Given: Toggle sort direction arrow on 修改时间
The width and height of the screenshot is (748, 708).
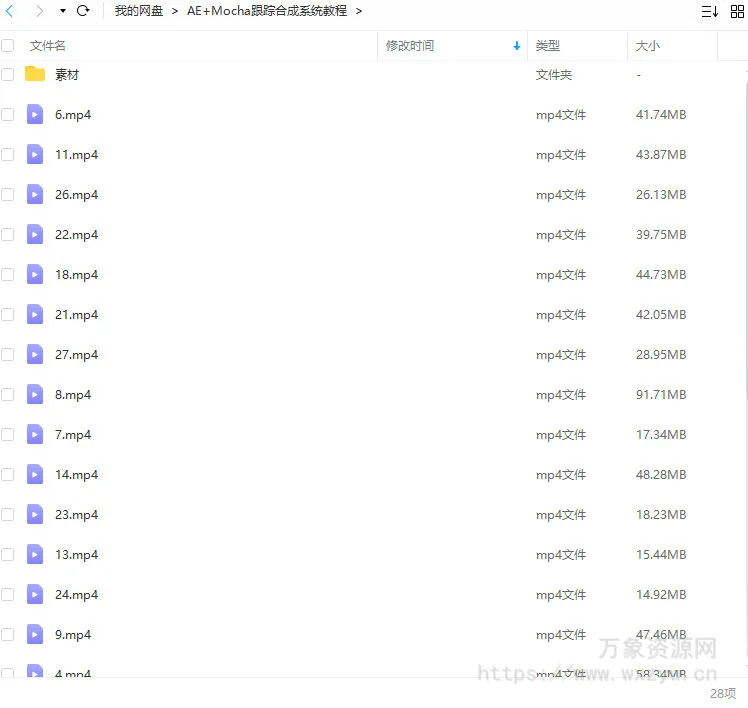Looking at the screenshot, I should tap(517, 46).
